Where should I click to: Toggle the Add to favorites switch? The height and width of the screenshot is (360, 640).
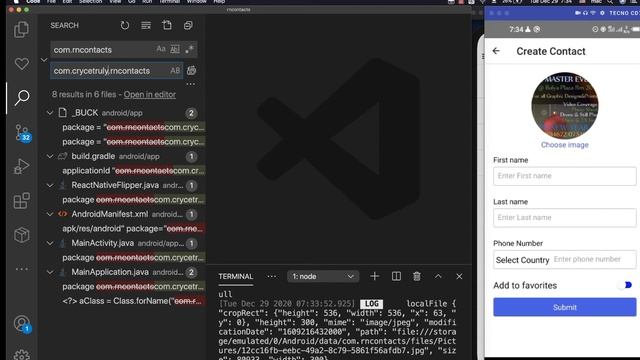[x=625, y=285]
